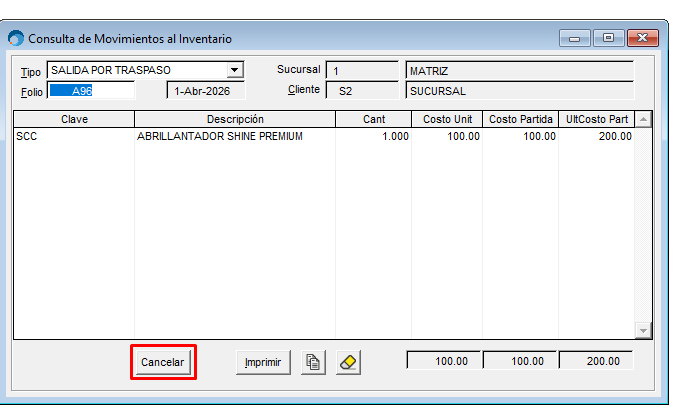
Task: Click the Sucursal number field
Action: 362,71
